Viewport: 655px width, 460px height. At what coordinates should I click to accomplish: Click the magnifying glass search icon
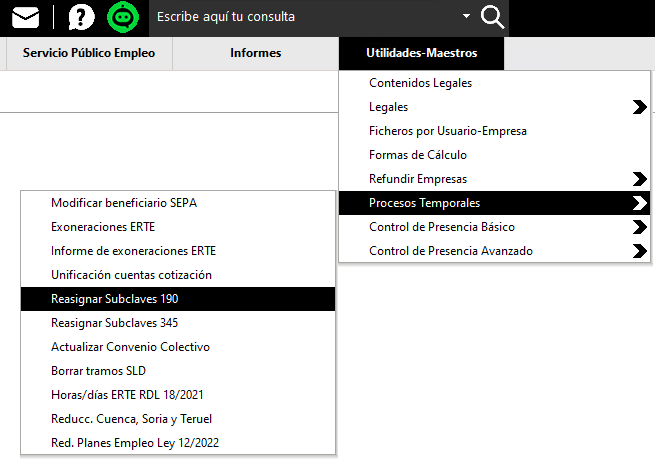[x=493, y=17]
